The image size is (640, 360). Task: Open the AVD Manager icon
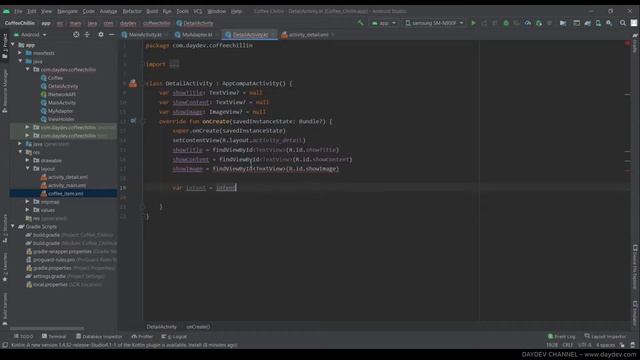598,23
